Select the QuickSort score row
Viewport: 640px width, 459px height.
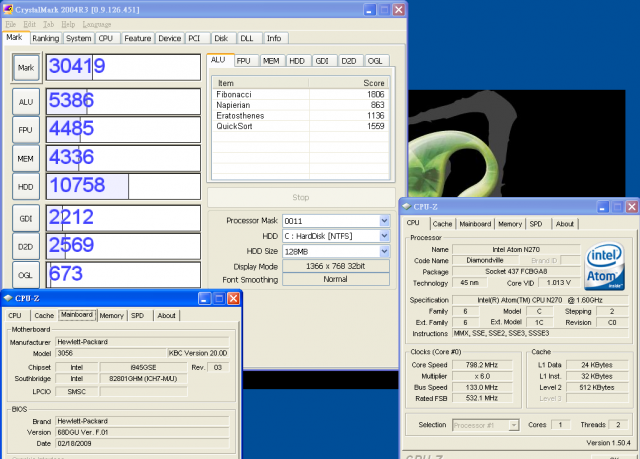pos(300,126)
